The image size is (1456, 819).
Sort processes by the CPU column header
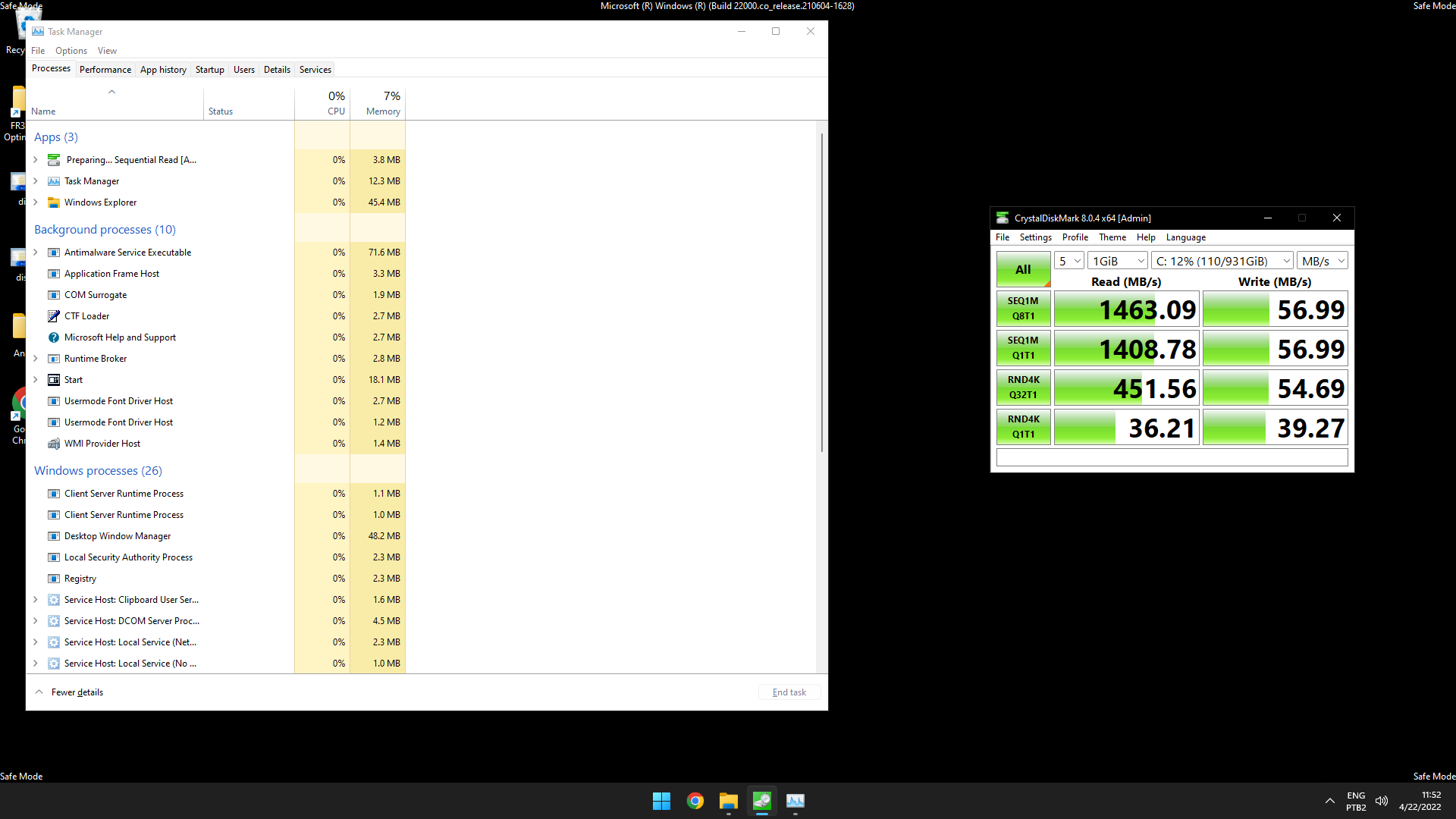(322, 103)
